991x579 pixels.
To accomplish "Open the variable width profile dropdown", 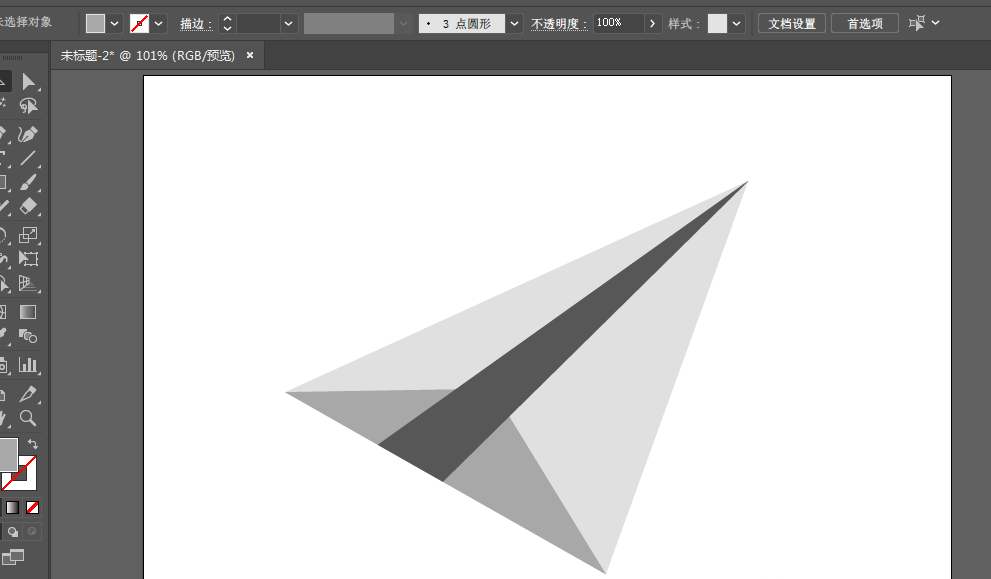I will click(404, 23).
